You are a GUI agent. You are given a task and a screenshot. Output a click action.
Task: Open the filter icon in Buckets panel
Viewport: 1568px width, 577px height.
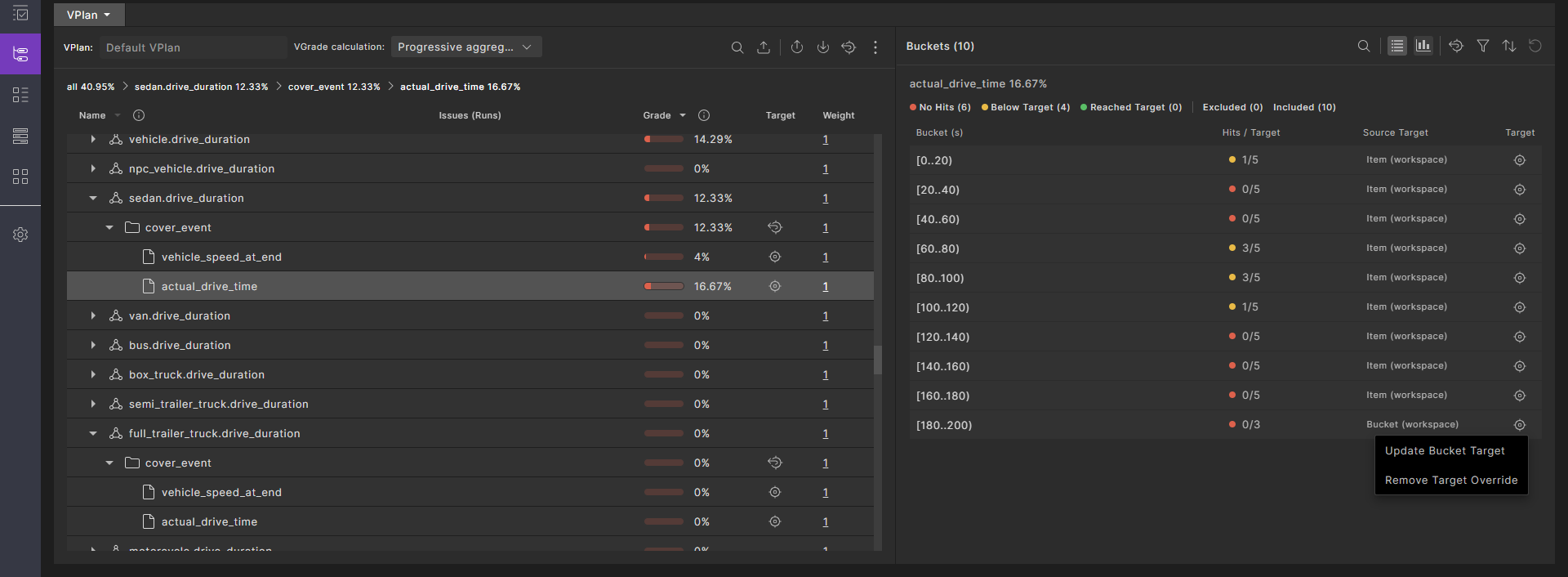[1483, 47]
